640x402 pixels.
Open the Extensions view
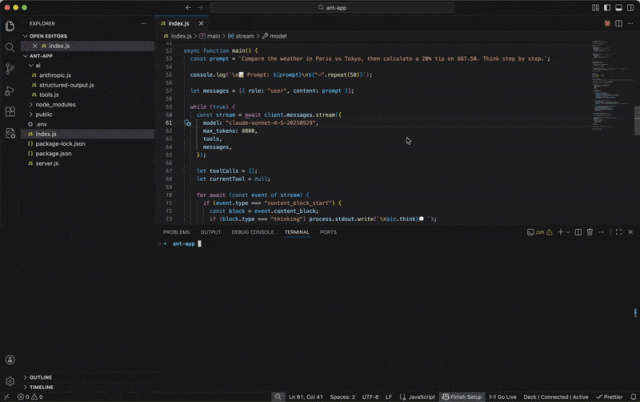(x=10, y=112)
